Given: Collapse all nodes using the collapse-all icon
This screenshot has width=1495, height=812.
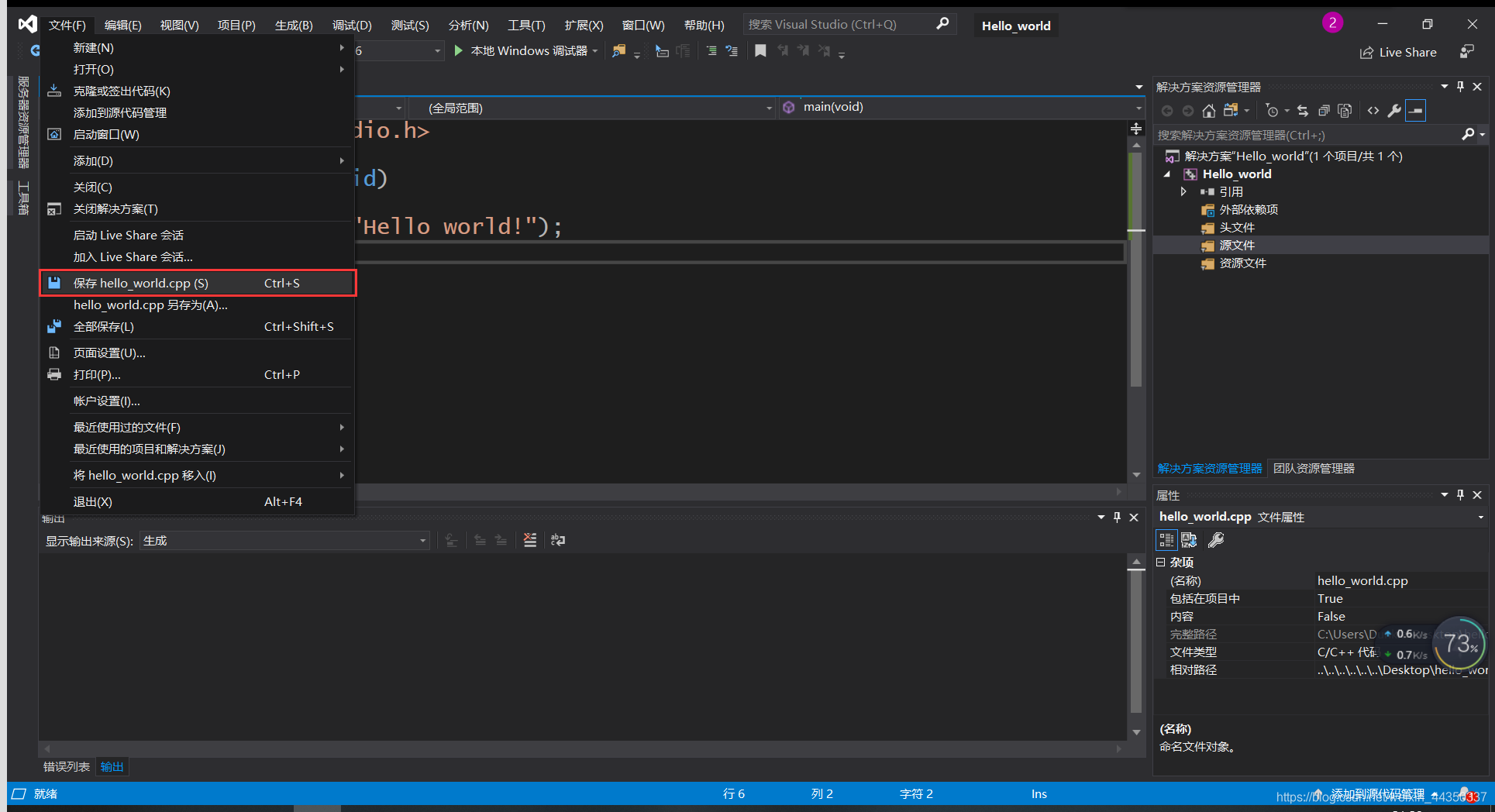Looking at the screenshot, I should (x=1324, y=110).
